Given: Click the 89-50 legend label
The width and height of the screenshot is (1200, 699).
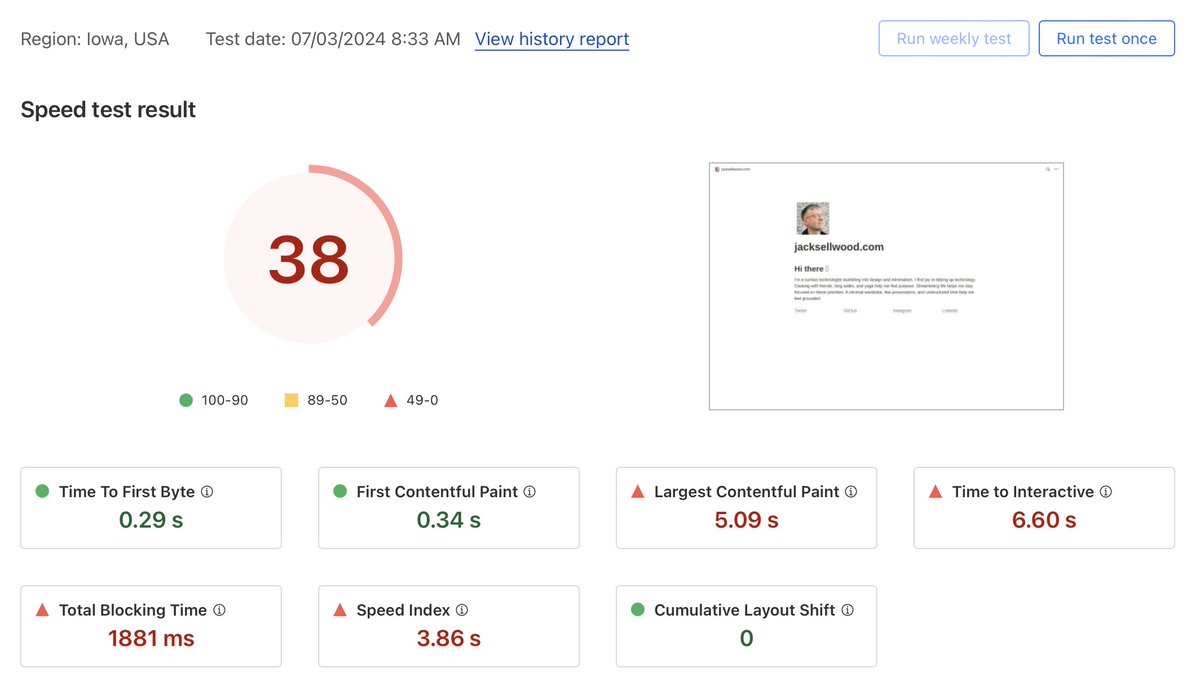Looking at the screenshot, I should pyautogui.click(x=327, y=400).
